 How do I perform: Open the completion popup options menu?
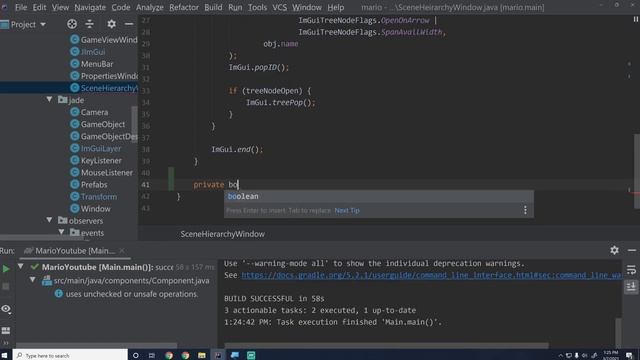click(x=525, y=210)
